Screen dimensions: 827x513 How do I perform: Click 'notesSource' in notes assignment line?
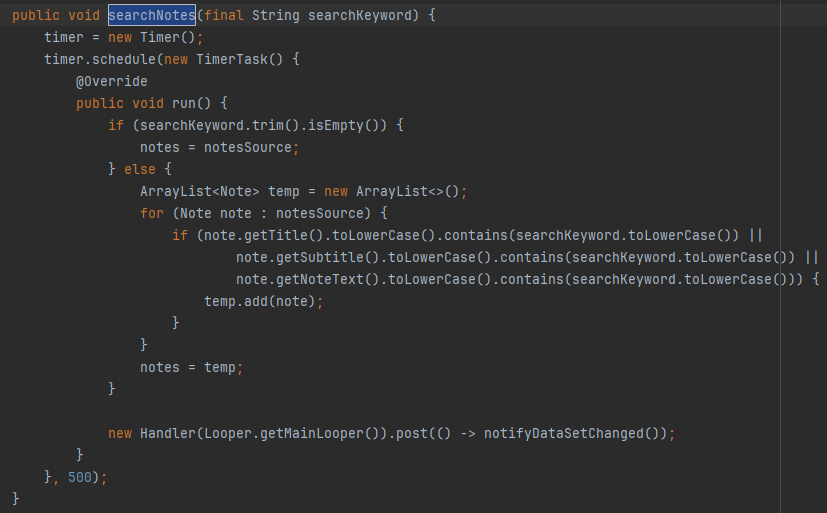(x=248, y=147)
